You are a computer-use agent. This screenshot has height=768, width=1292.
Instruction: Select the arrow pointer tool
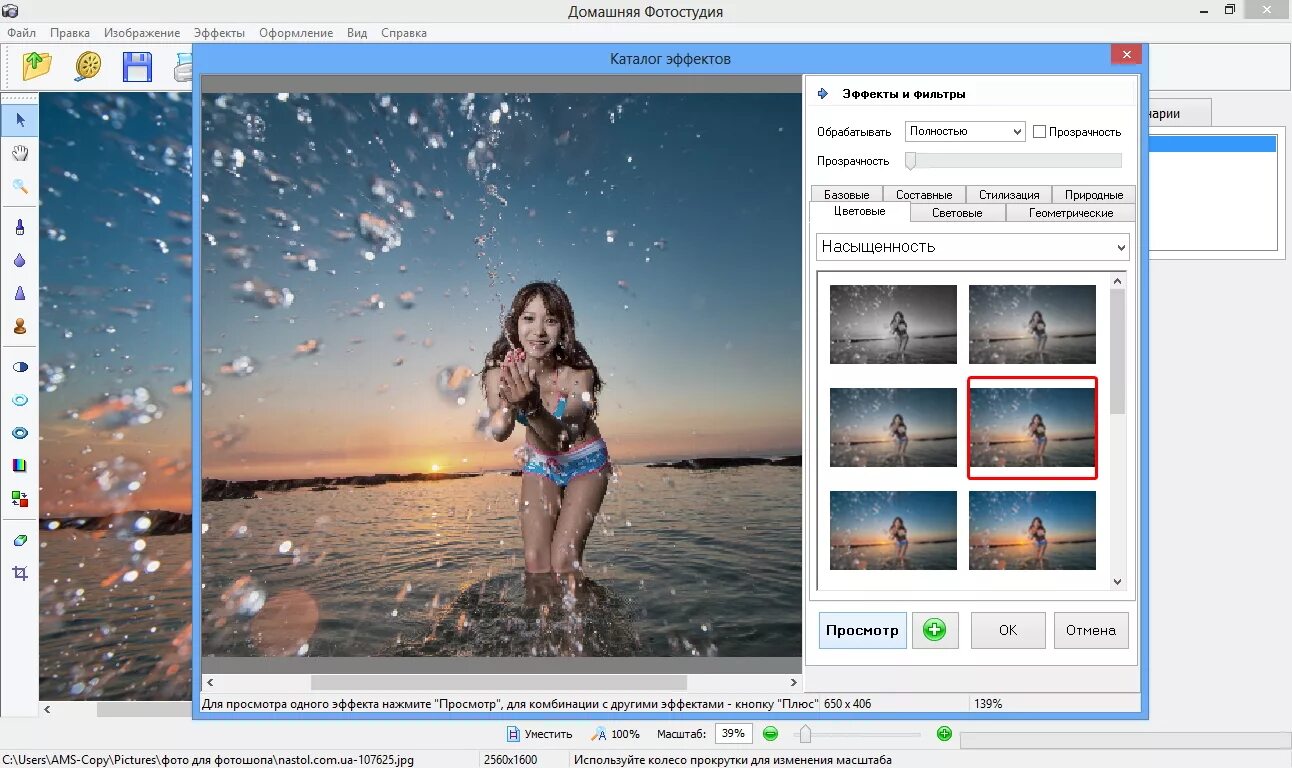click(20, 120)
